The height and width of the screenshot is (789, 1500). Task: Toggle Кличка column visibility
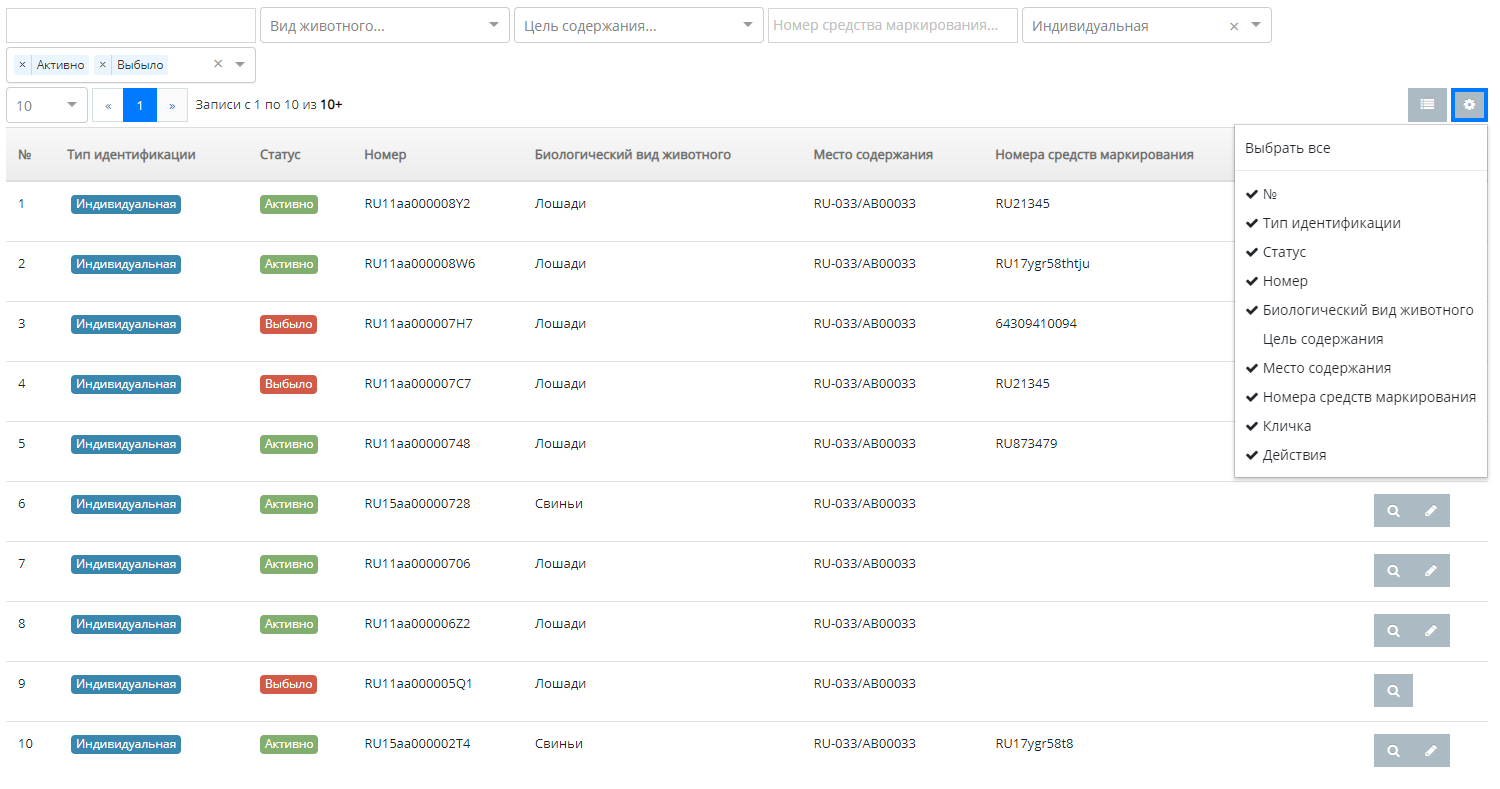click(1360, 426)
